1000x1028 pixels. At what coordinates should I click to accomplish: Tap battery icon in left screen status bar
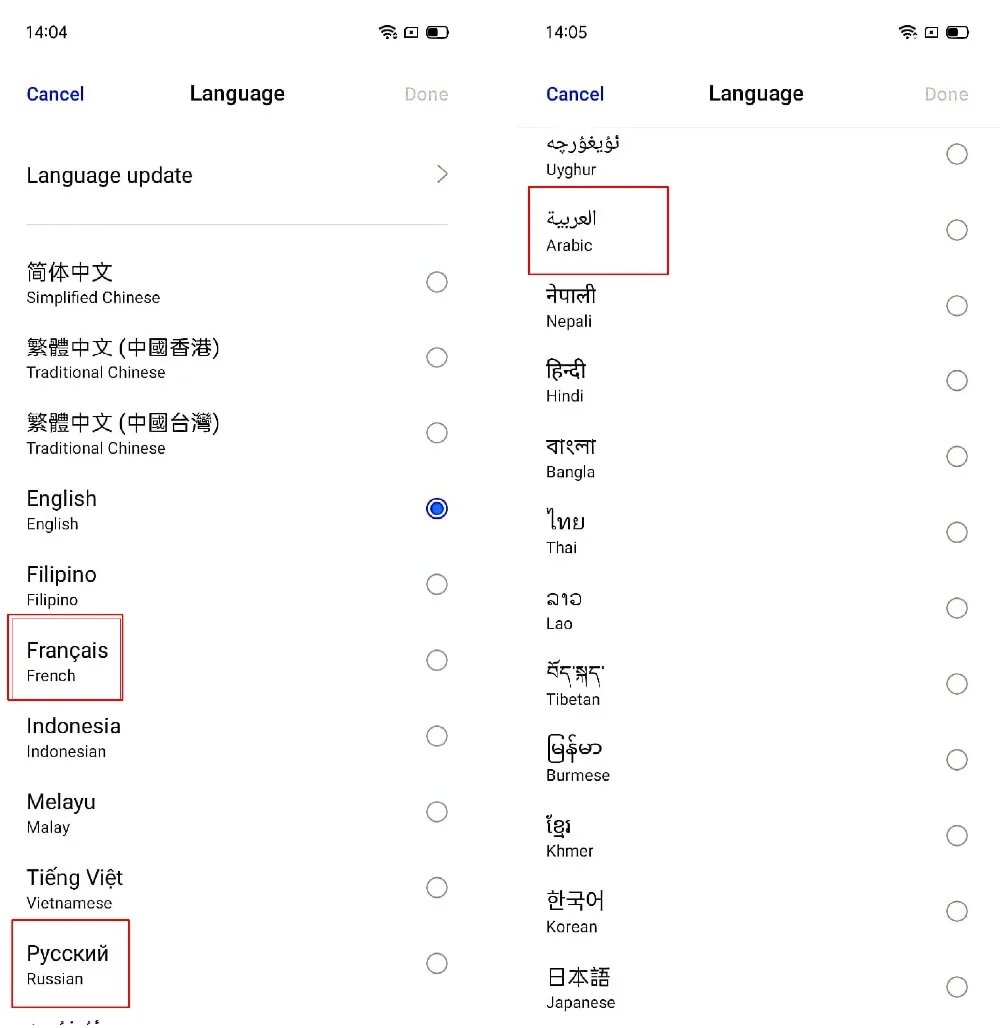point(437,32)
